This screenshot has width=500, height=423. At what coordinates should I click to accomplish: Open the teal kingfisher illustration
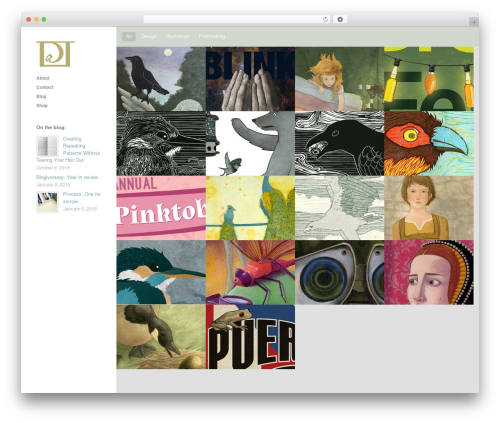pos(161,272)
